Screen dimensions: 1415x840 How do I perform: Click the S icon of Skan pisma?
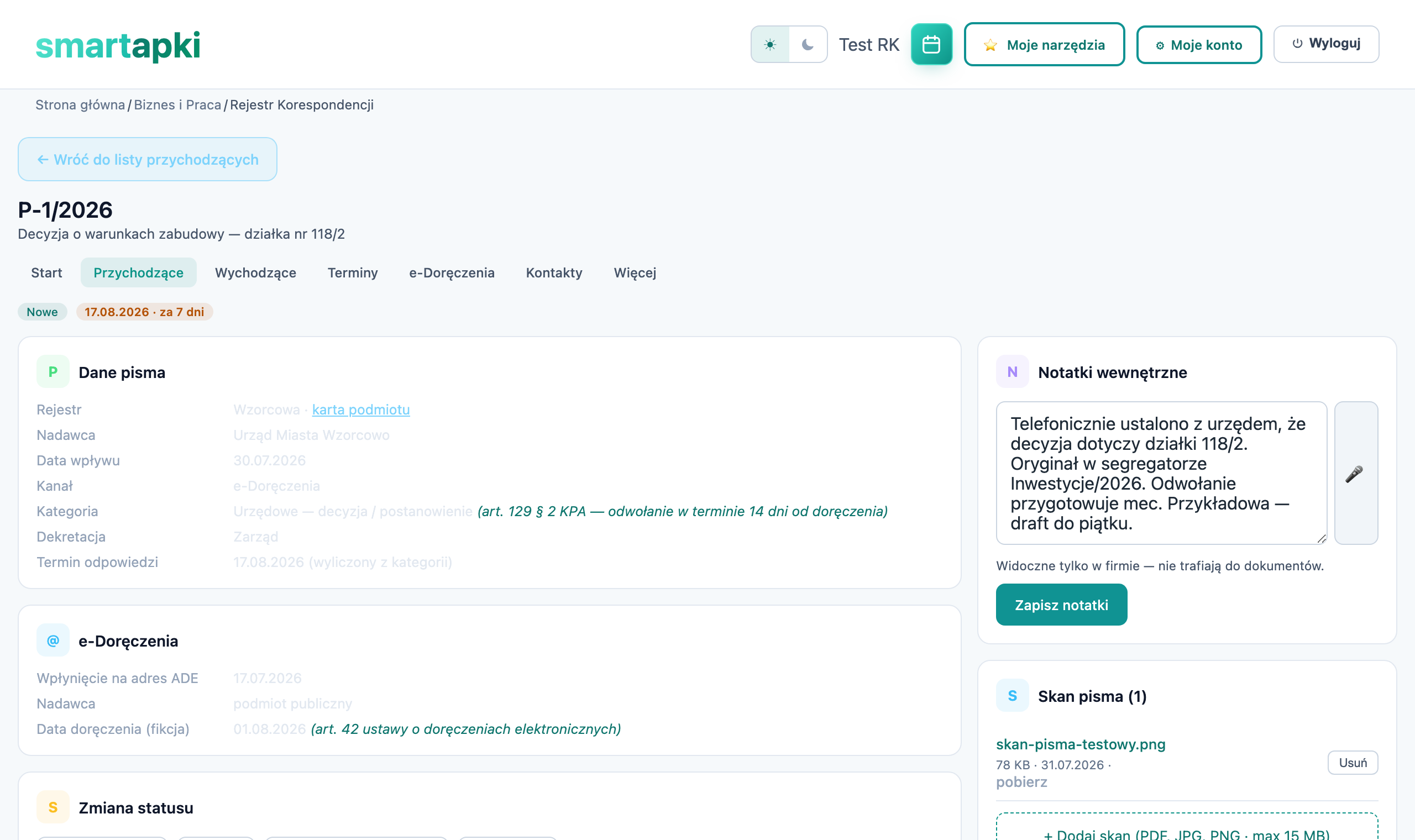point(1012,696)
